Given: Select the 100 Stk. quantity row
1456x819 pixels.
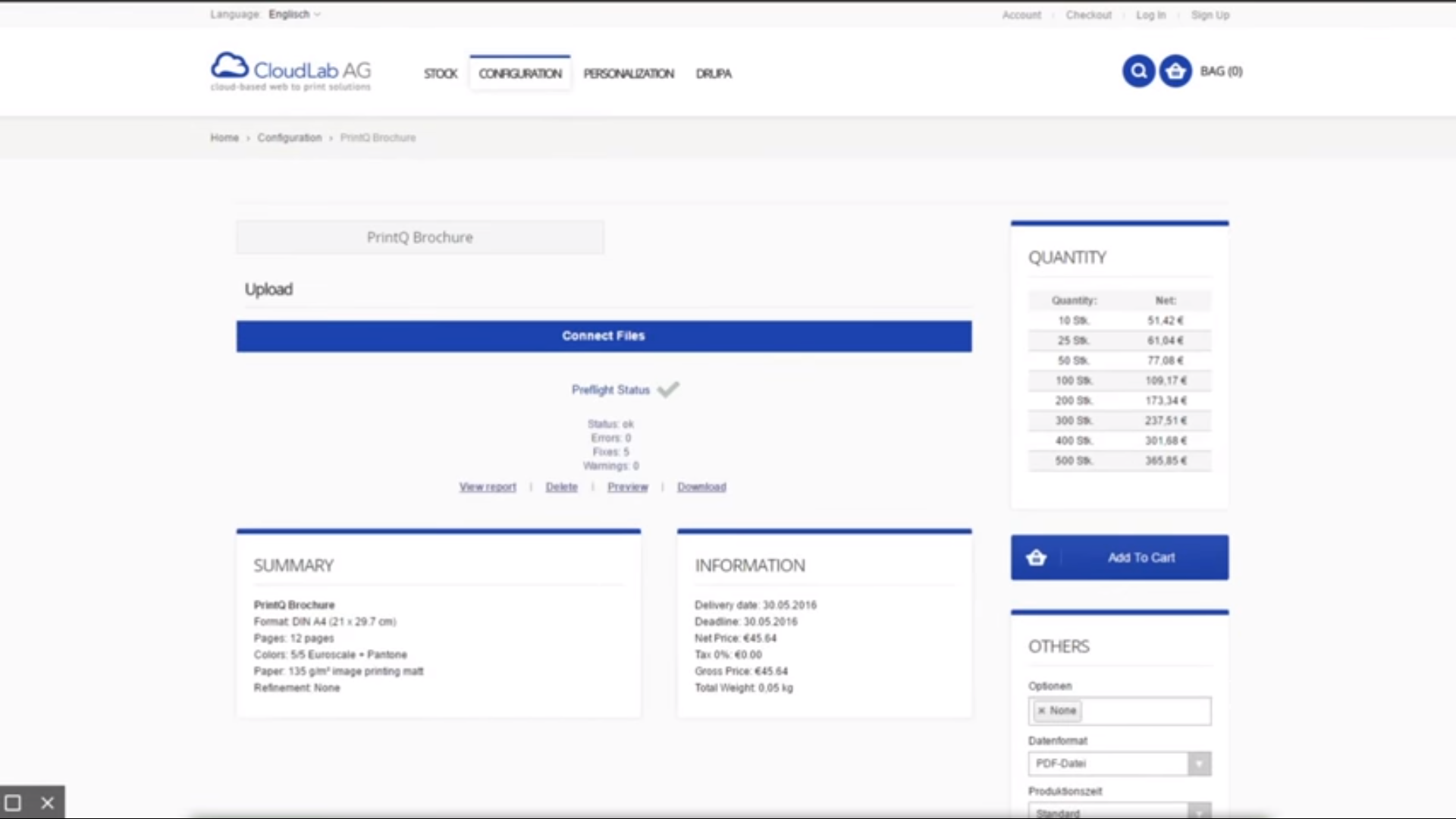Looking at the screenshot, I should 1119,381.
